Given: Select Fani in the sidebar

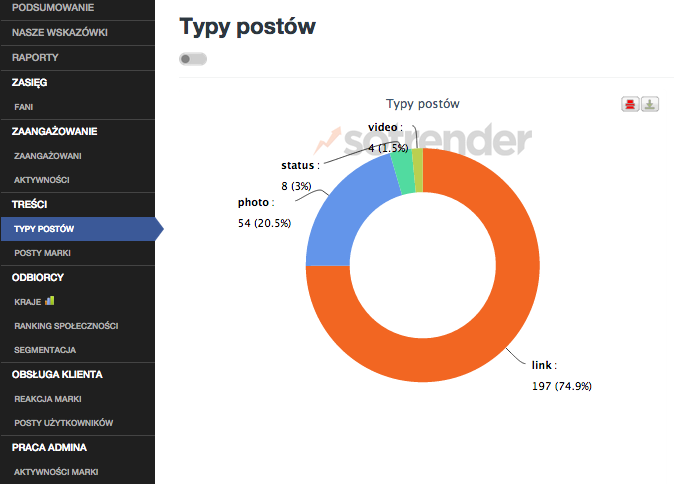Looking at the screenshot, I should pos(24,107).
